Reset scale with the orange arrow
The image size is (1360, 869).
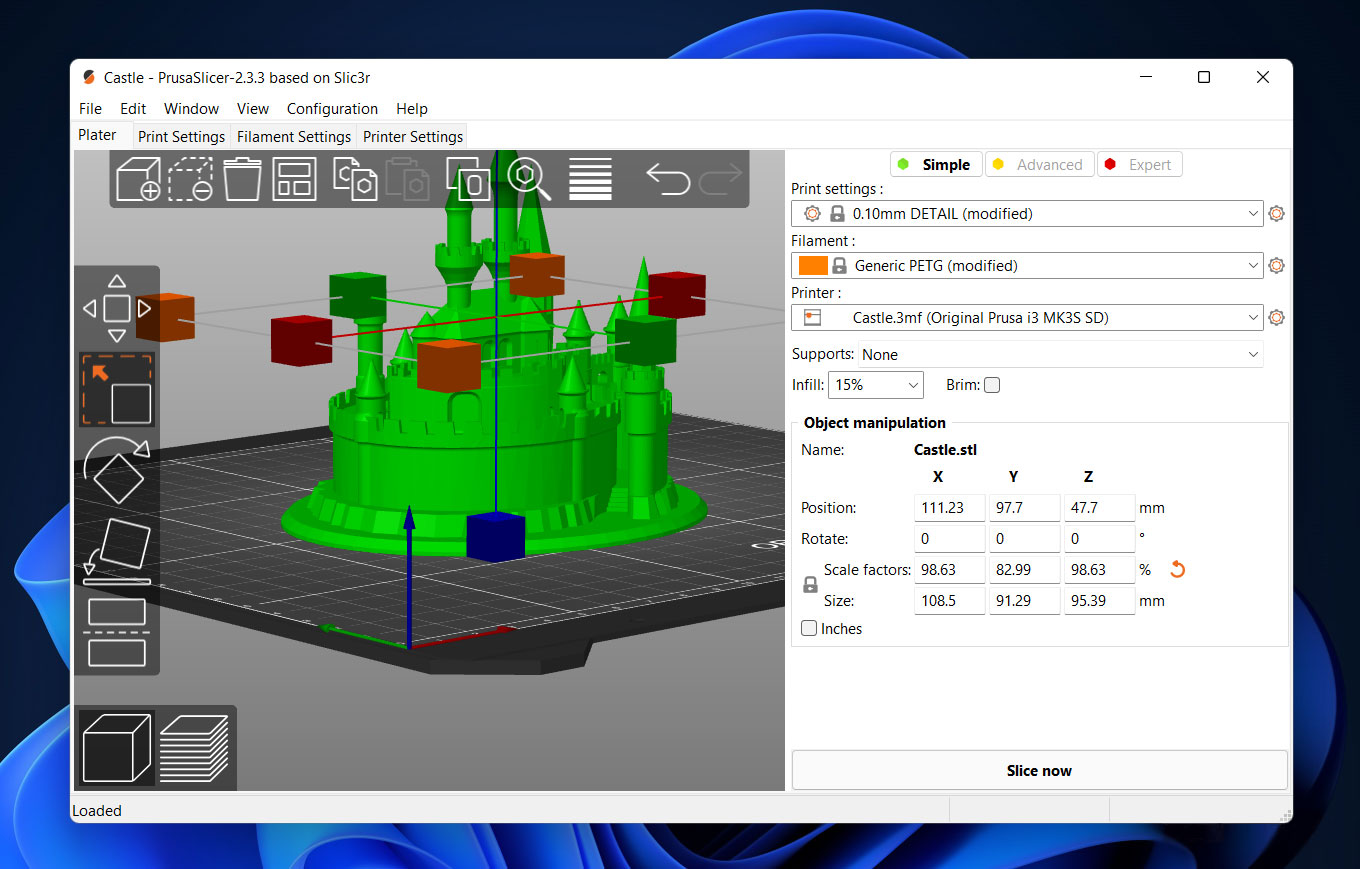[x=1177, y=570]
